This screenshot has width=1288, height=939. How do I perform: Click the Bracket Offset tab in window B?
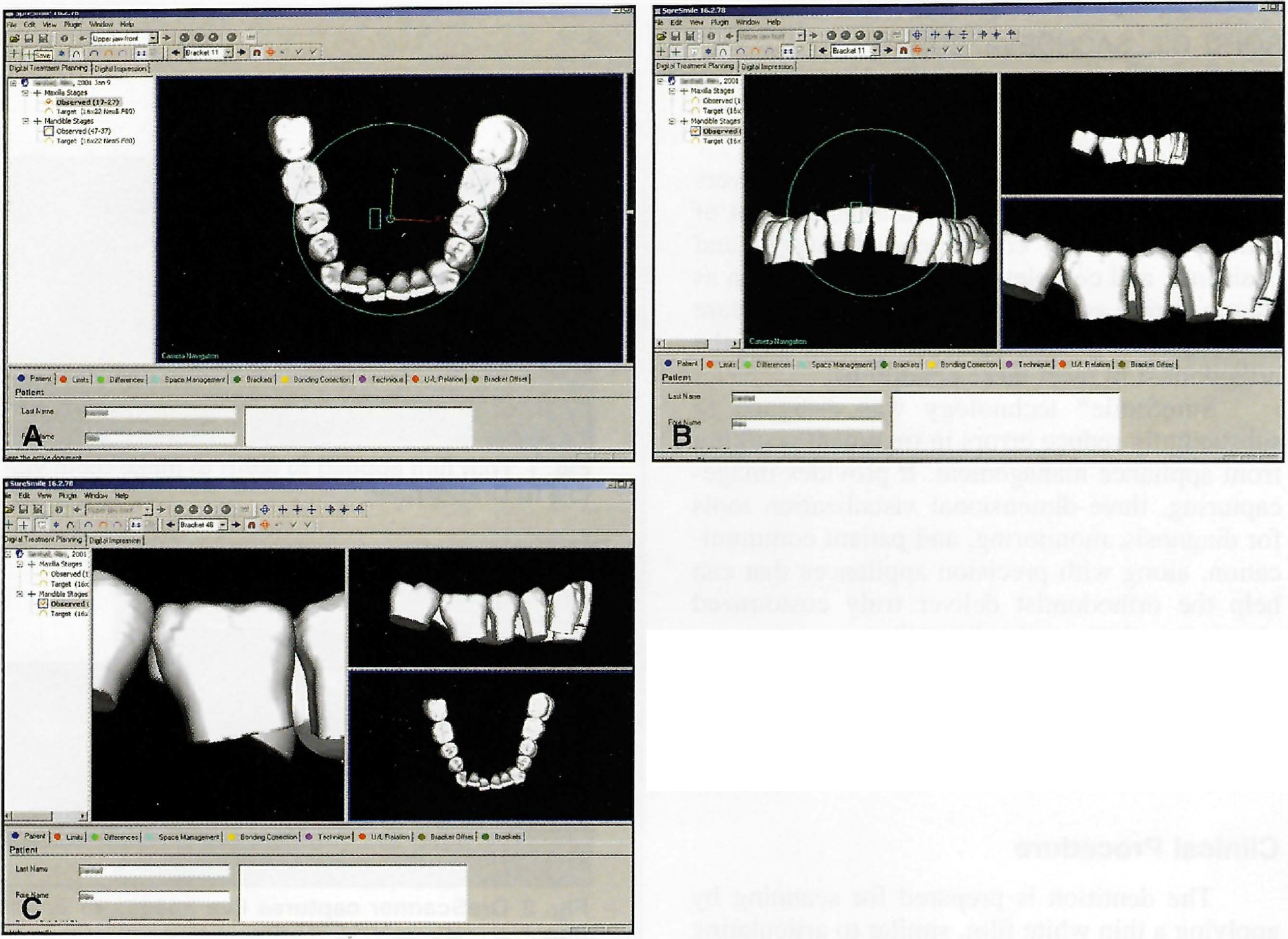pos(1147,364)
